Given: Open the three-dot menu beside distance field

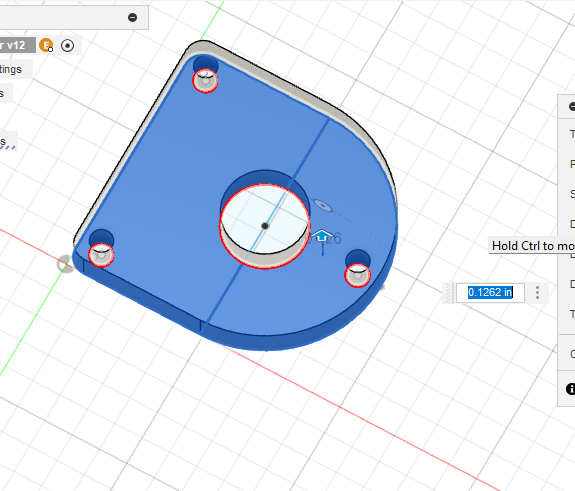Looking at the screenshot, I should (537, 292).
